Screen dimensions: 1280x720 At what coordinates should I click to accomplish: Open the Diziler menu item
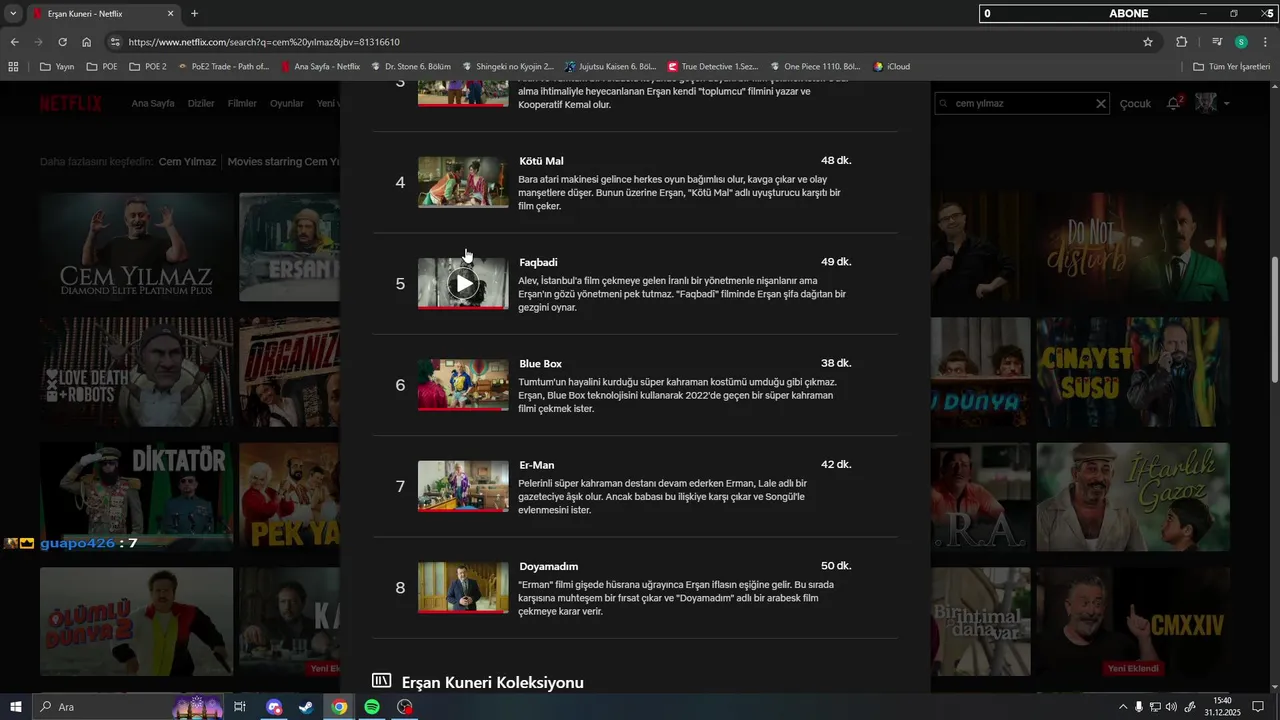201,104
